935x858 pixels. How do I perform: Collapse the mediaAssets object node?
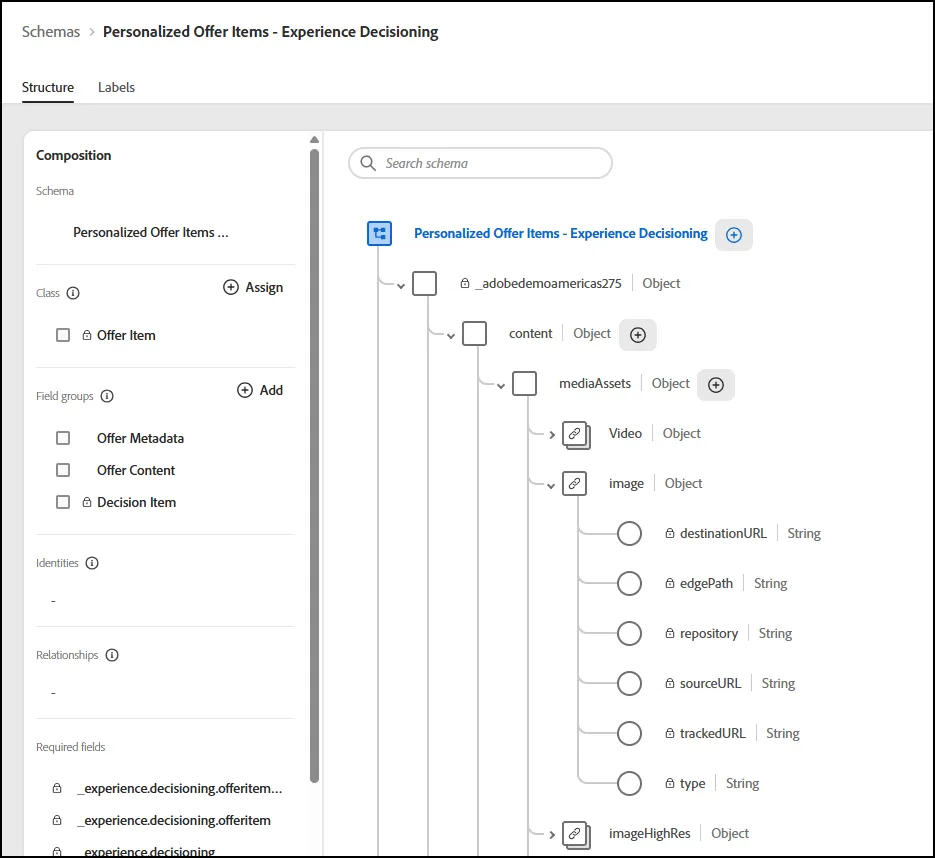(501, 386)
